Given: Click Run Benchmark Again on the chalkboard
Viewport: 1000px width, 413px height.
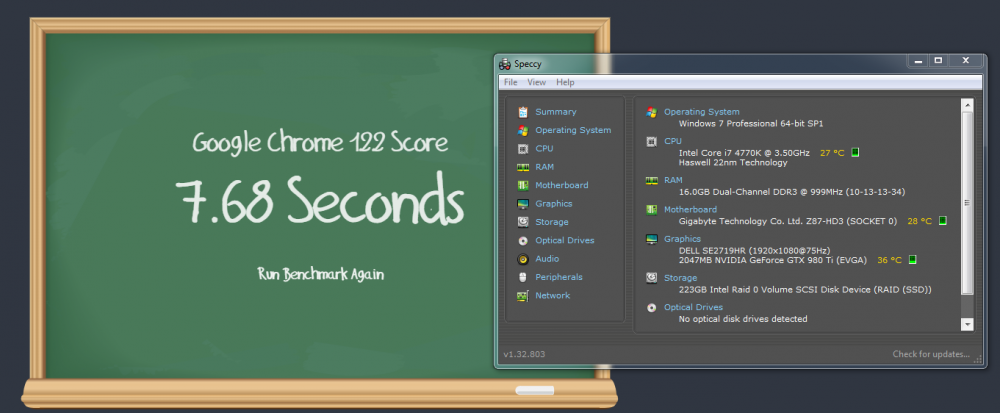Looking at the screenshot, I should (x=320, y=275).
